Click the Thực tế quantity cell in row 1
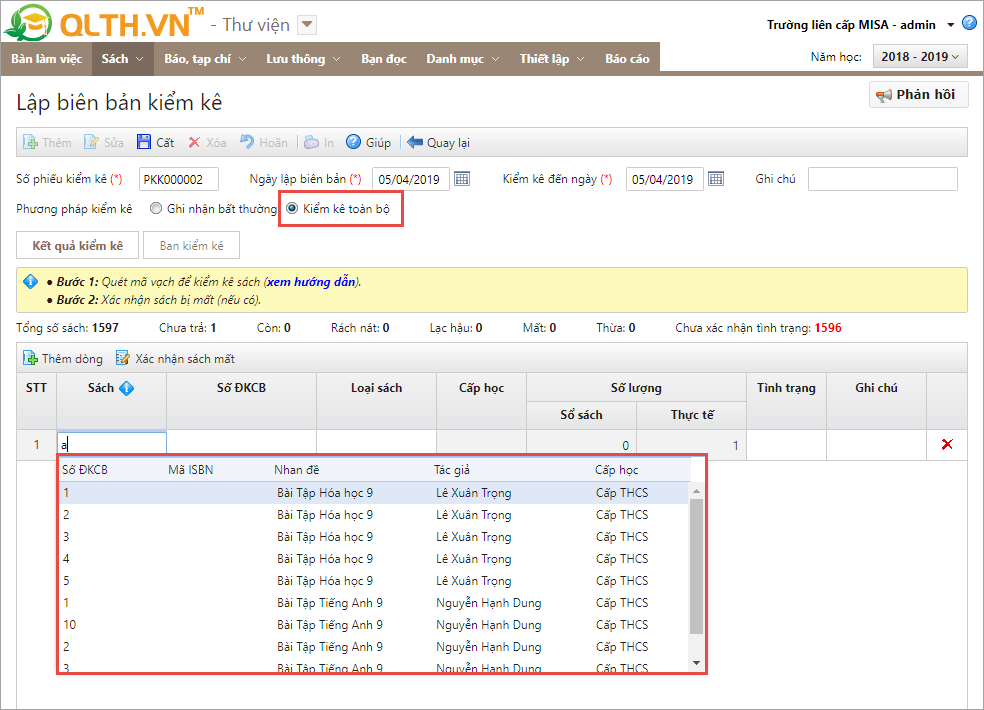Image resolution: width=984 pixels, height=710 pixels. pos(691,445)
